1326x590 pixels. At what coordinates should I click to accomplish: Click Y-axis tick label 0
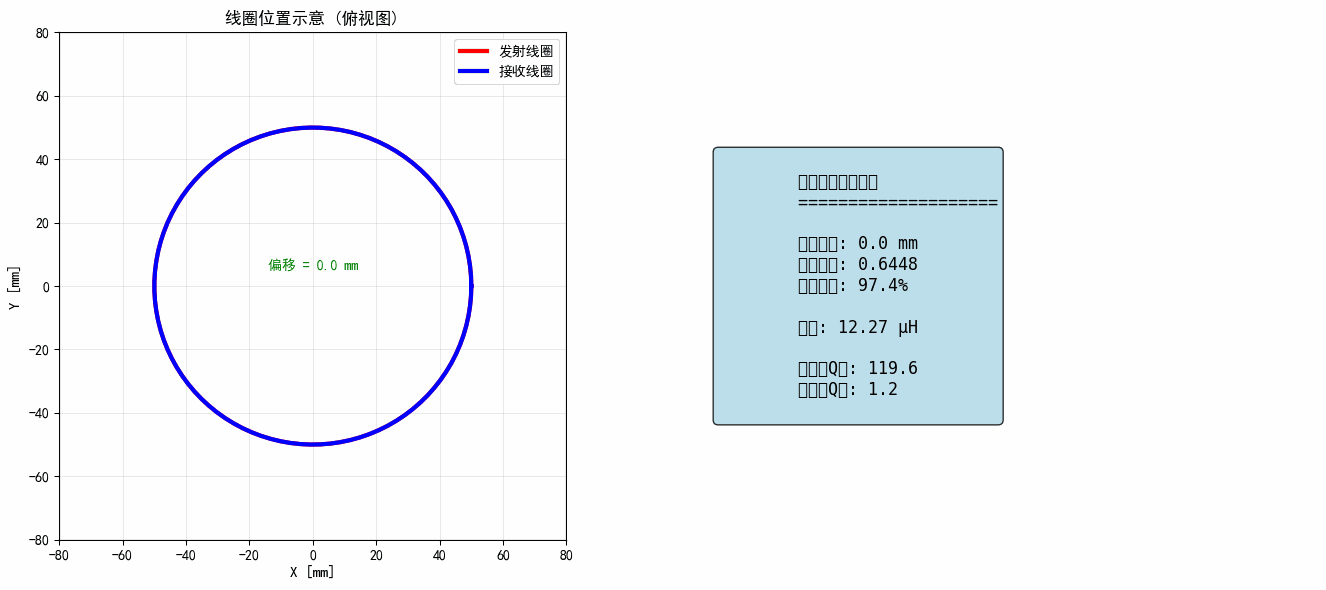46,287
